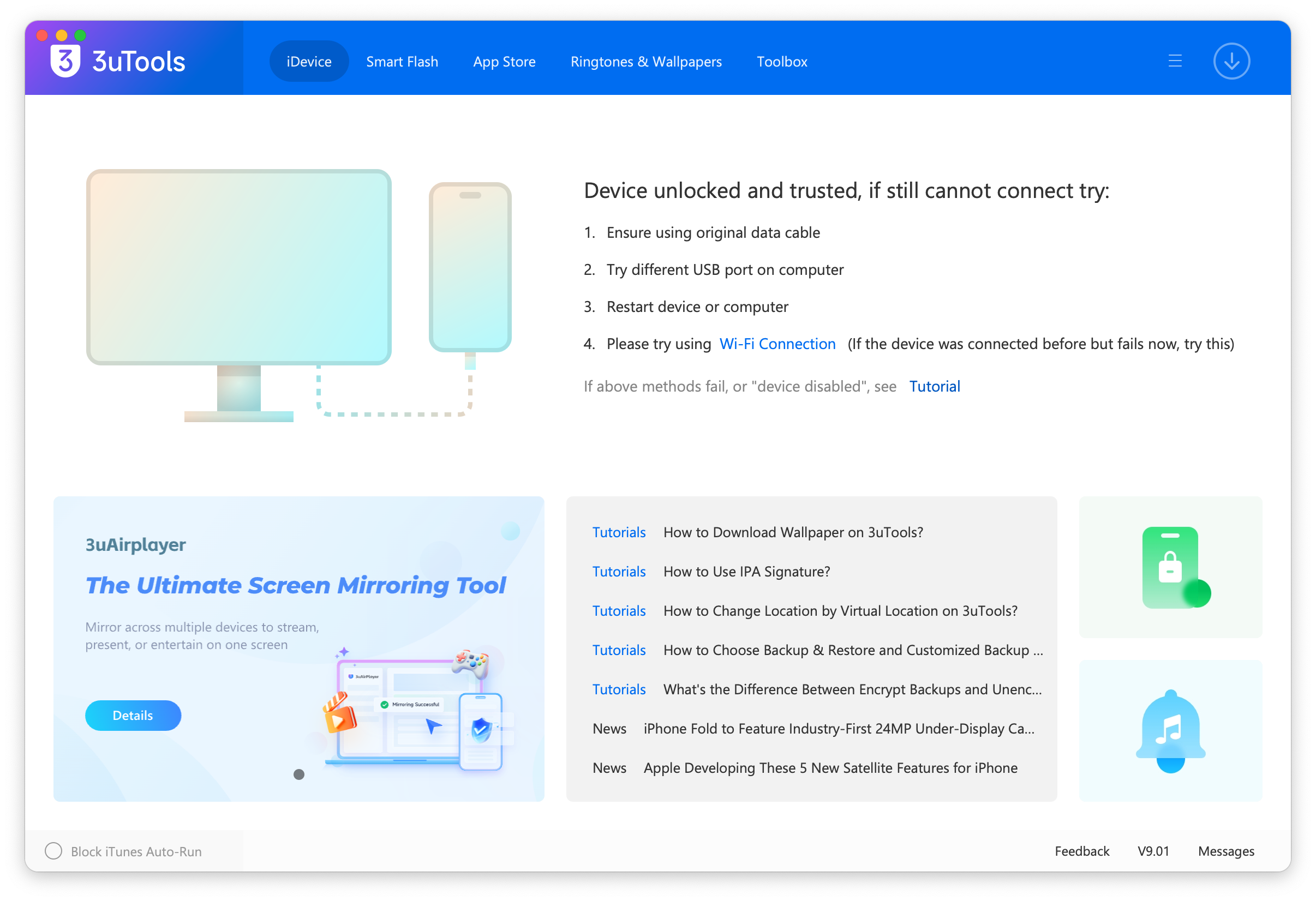This screenshot has width=1316, height=901.
Task: Click the banner carousel dot indicator
Action: click(x=299, y=774)
